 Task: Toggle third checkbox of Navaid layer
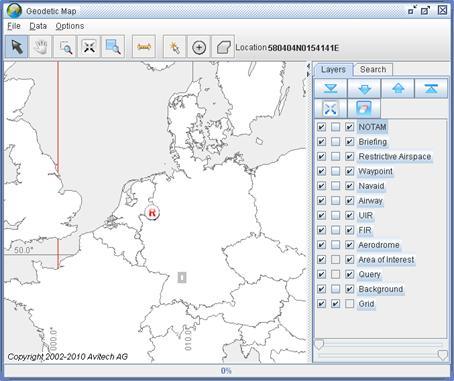(x=349, y=186)
